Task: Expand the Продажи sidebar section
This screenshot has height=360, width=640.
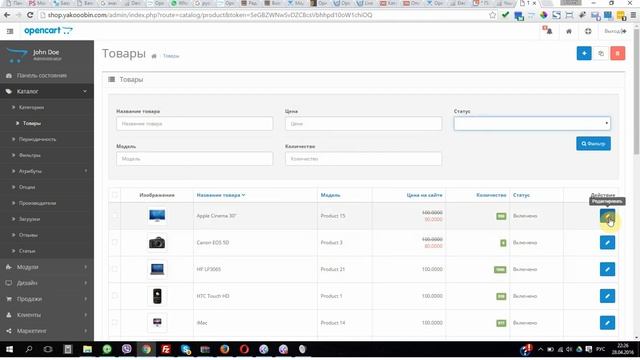Action: (x=47, y=299)
